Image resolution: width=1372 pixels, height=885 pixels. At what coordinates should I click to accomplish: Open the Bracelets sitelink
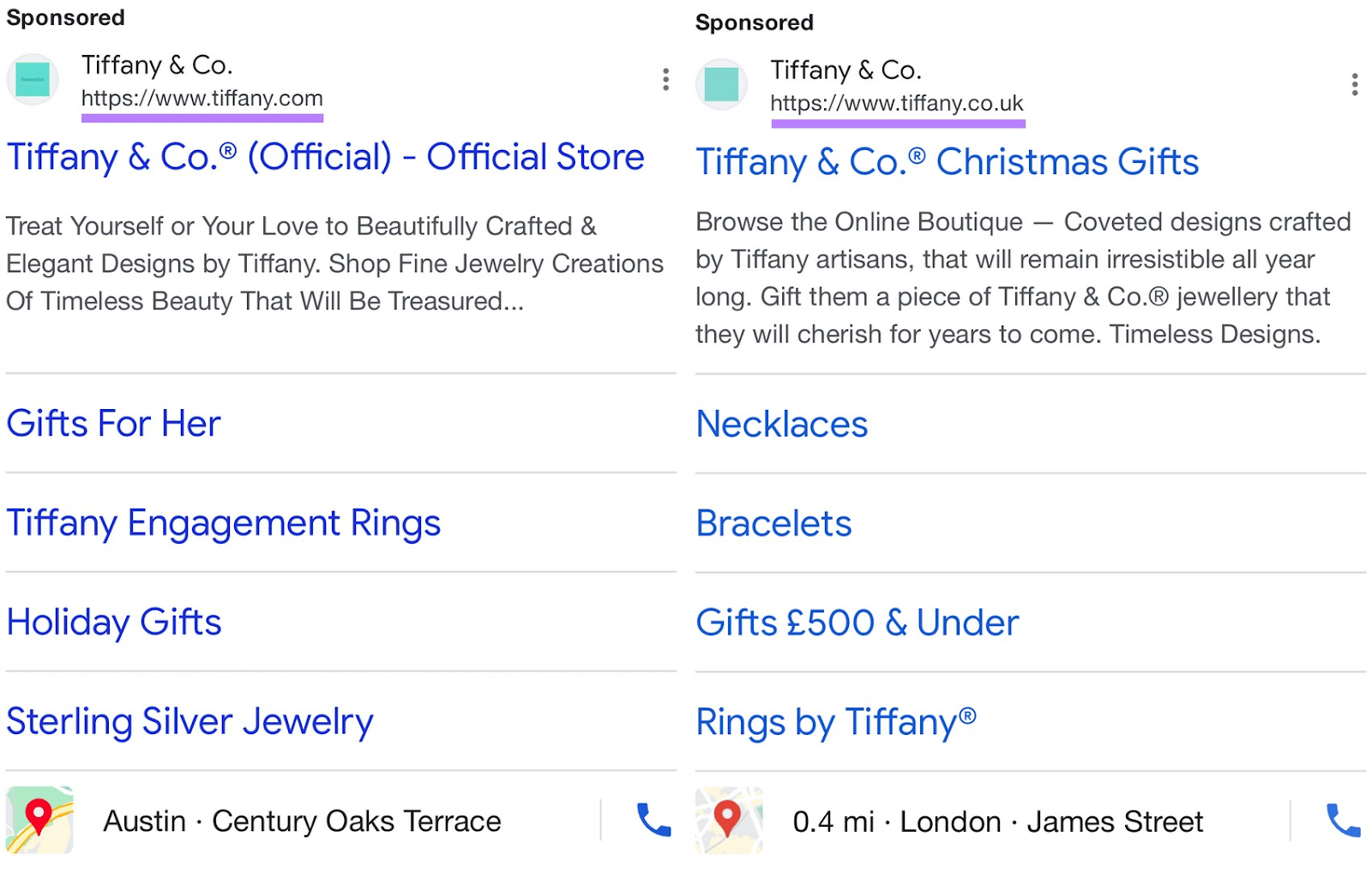coord(773,522)
